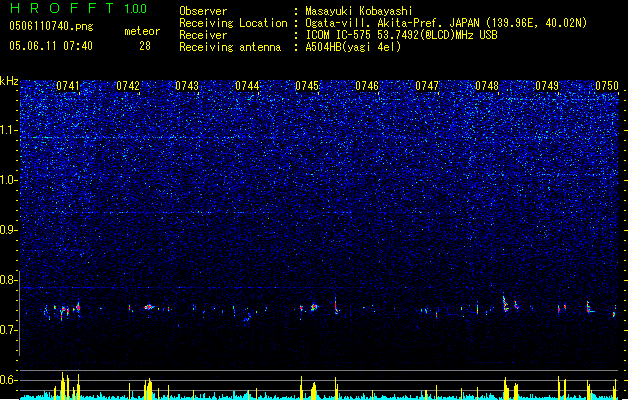The width and height of the screenshot is (629, 400).
Task: Click the 0742 time marker
Action: click(x=128, y=86)
